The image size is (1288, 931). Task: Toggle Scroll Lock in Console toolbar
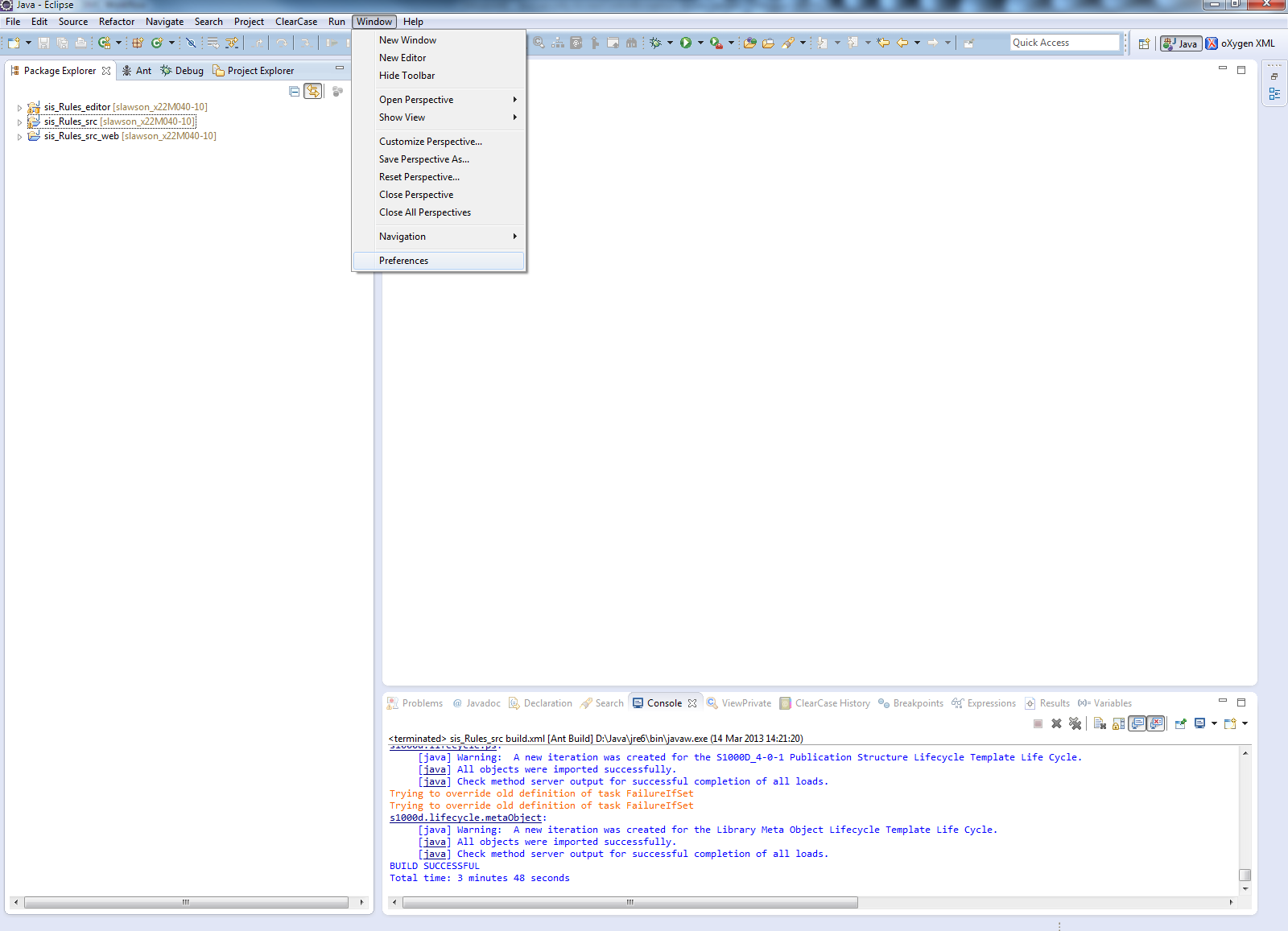click(x=1118, y=723)
